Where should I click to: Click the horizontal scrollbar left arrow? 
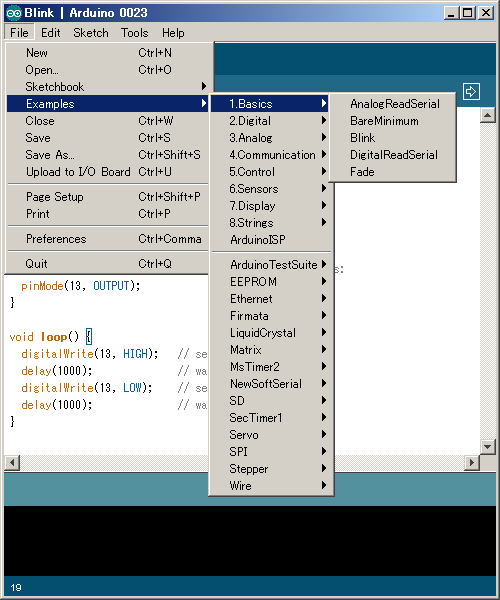pyautogui.click(x=12, y=463)
